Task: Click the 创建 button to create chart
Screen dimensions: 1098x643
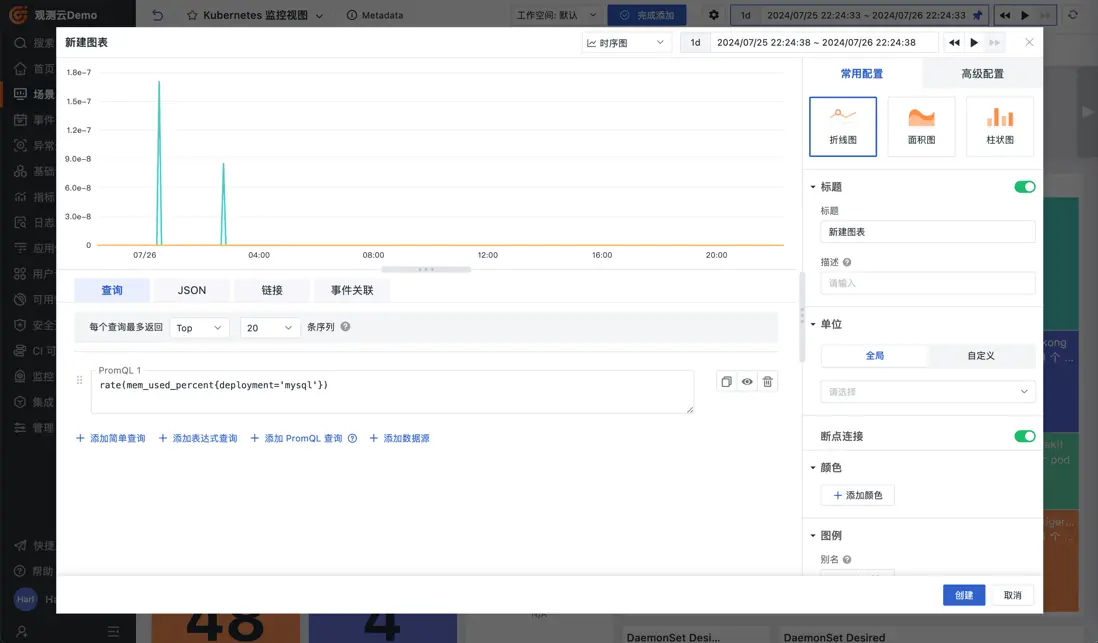Action: coord(963,594)
